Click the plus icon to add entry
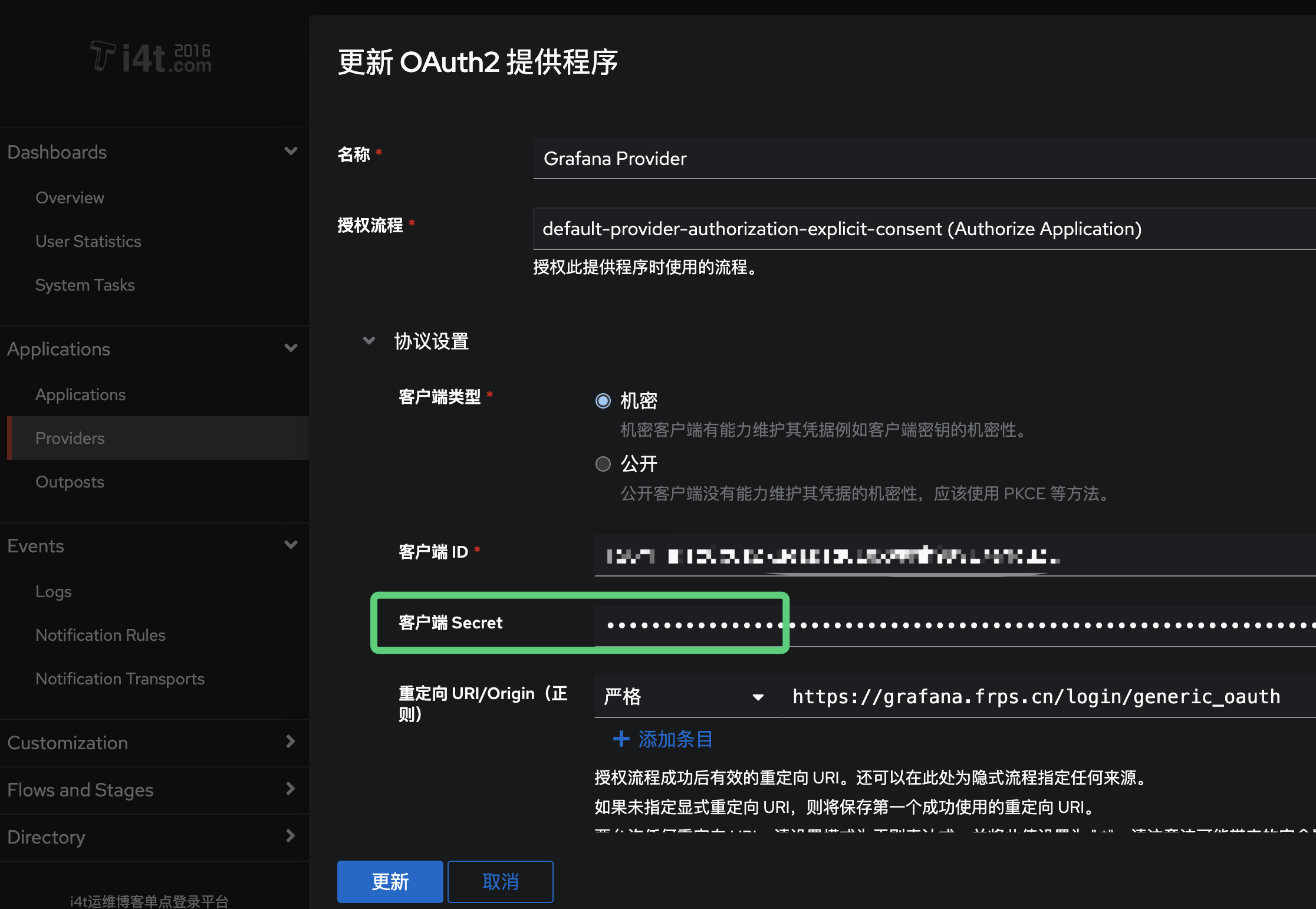1316x909 pixels. click(x=621, y=739)
